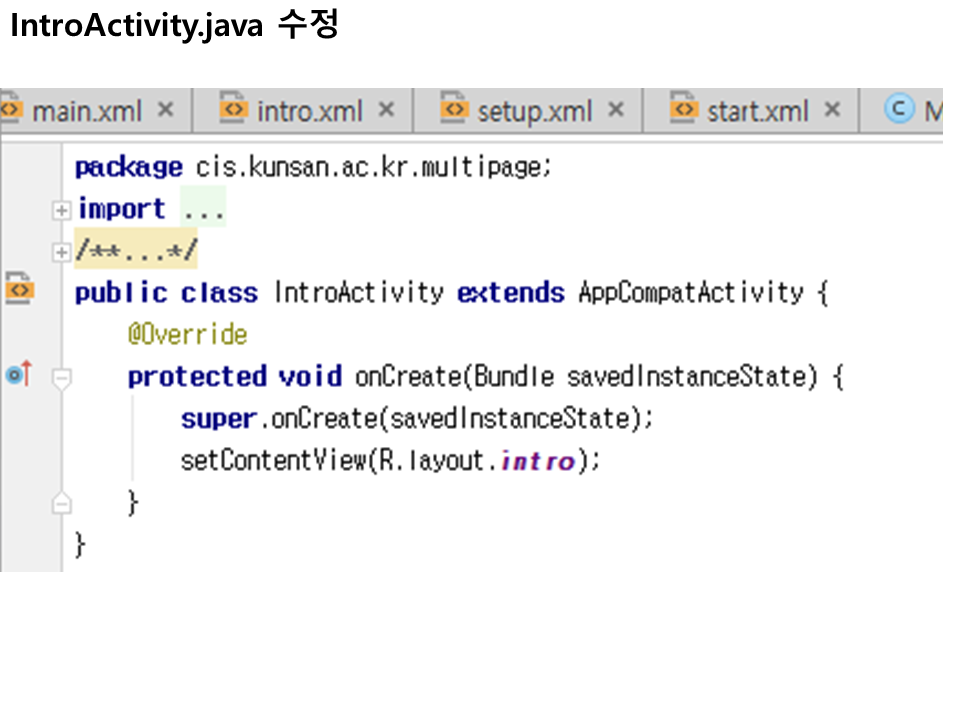960x720 pixels.
Task: Switch to the main.xml tab
Action: point(86,111)
